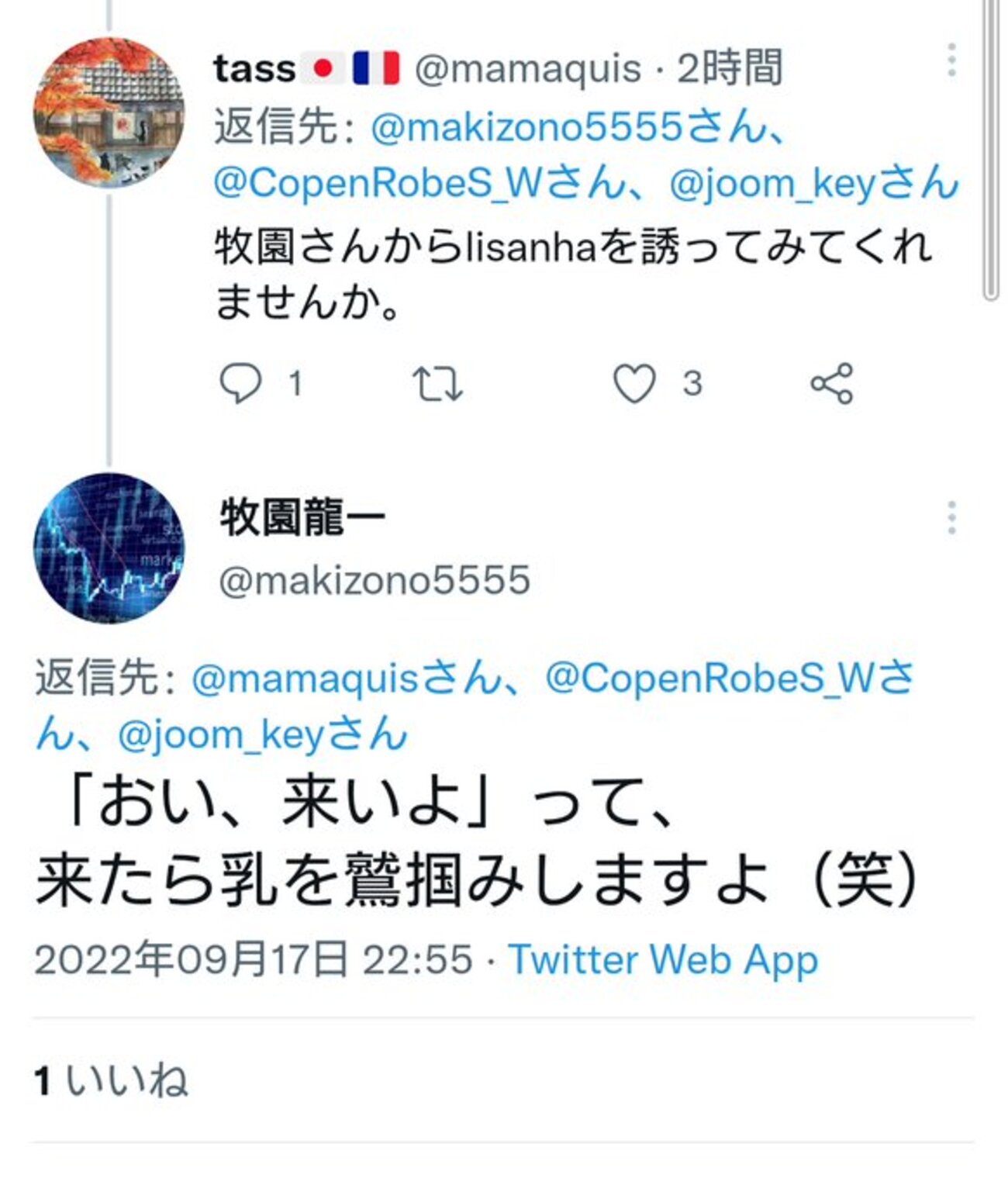Click the @mamaquis handle in tweet header
Image resolution: width=1008 pixels, height=1178 pixels.
click(528, 68)
